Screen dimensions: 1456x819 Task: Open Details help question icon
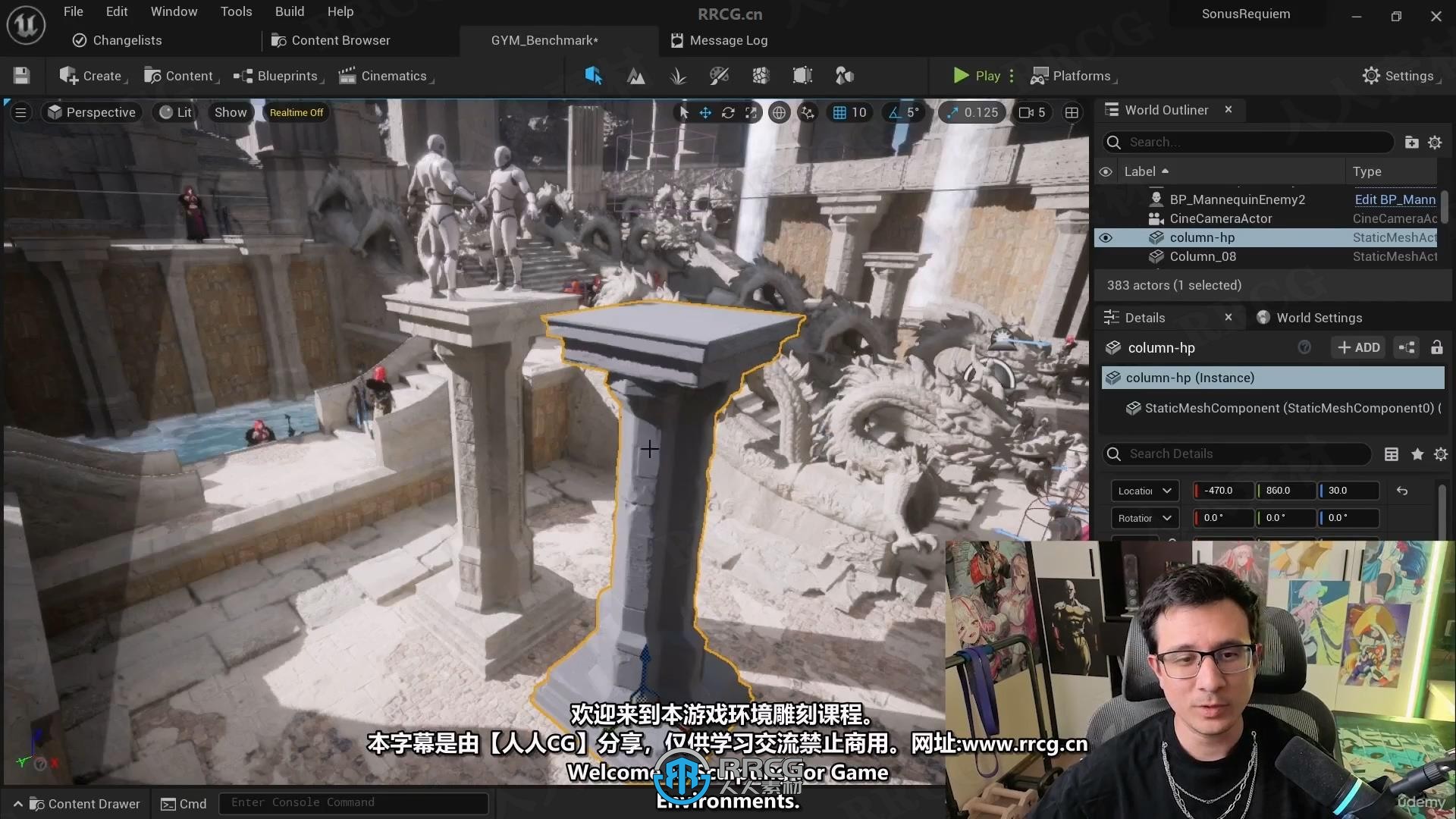point(1304,347)
